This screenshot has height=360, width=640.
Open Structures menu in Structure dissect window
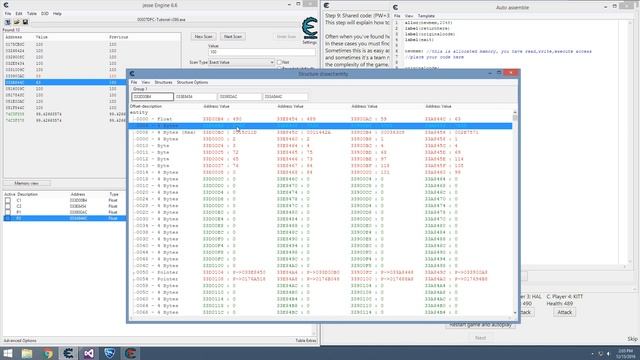163,82
